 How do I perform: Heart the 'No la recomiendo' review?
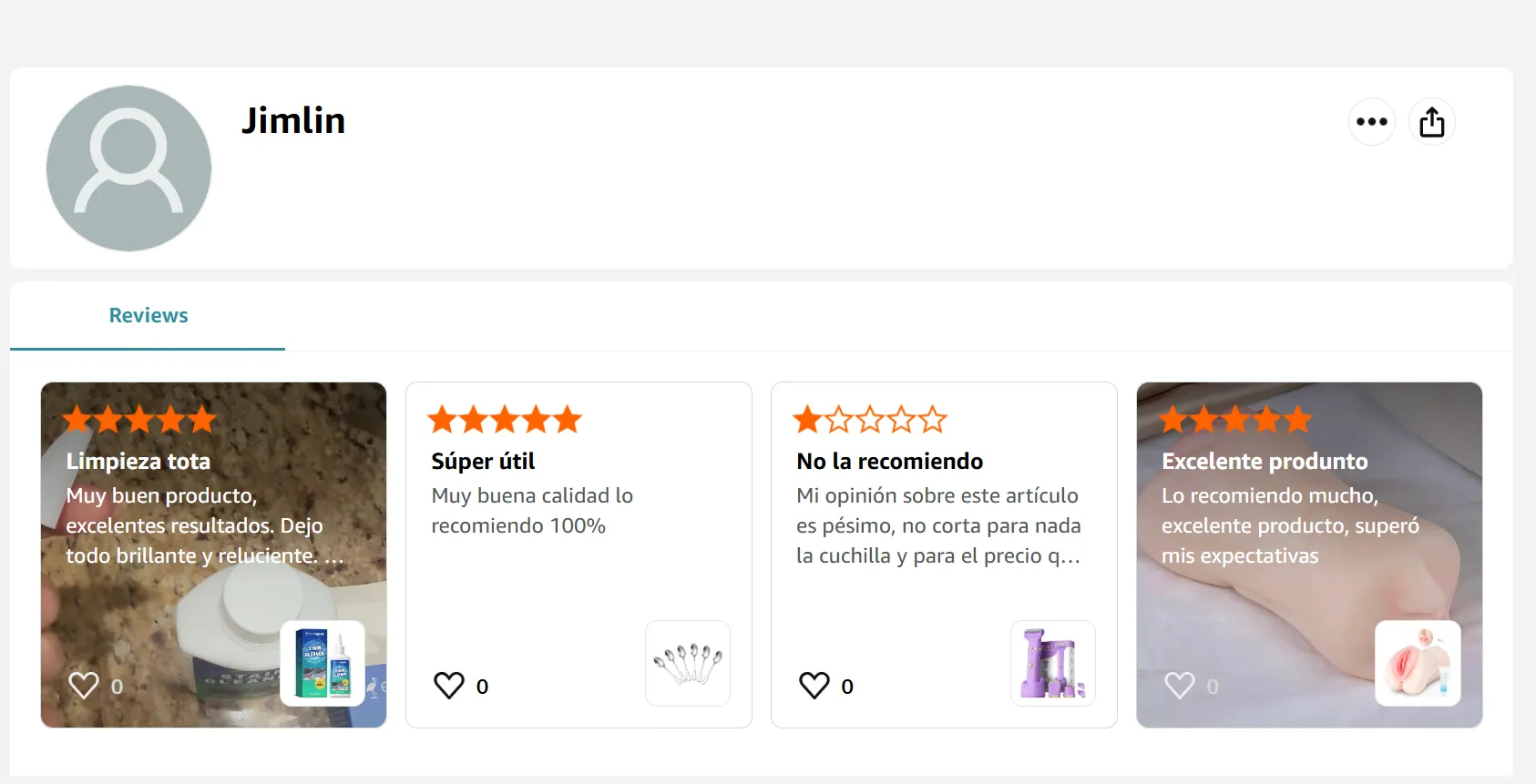(x=814, y=685)
